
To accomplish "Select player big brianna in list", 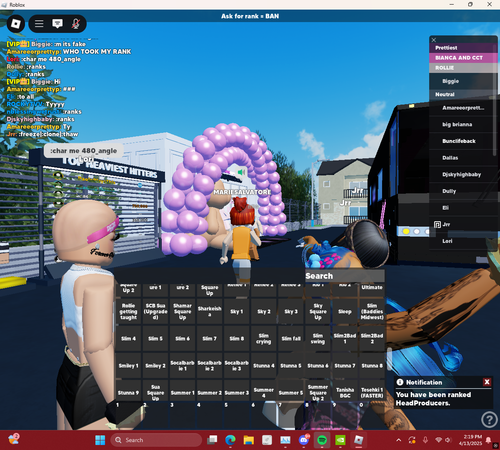I will click(x=463, y=124).
